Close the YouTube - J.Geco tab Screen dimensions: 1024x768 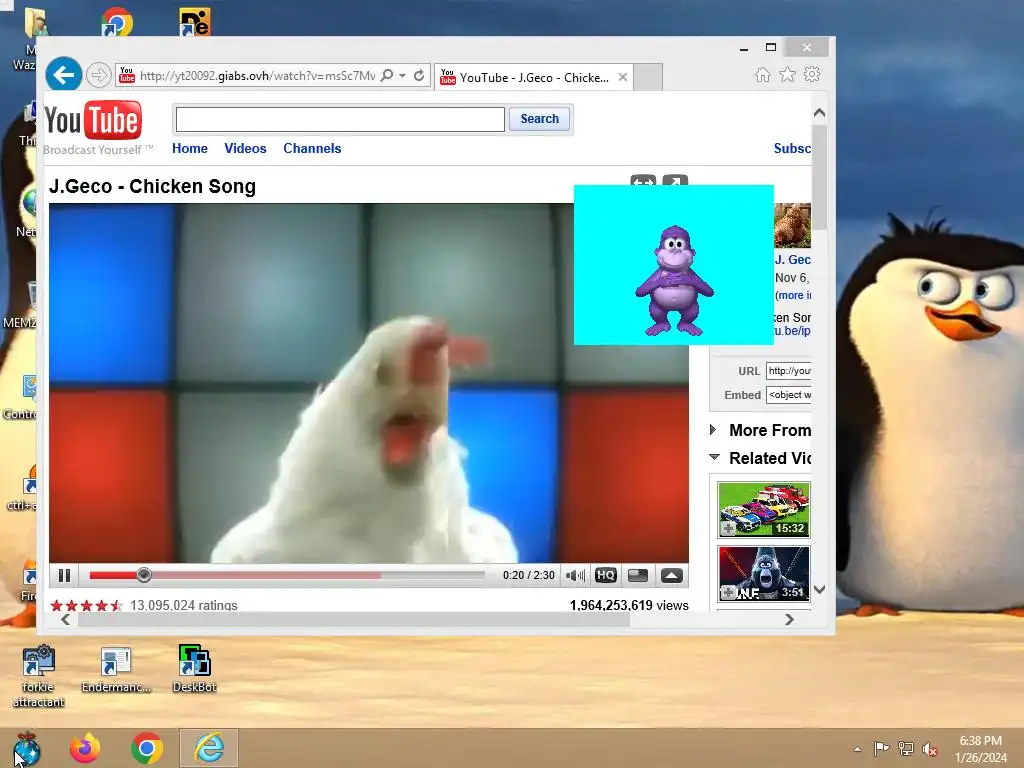point(622,77)
